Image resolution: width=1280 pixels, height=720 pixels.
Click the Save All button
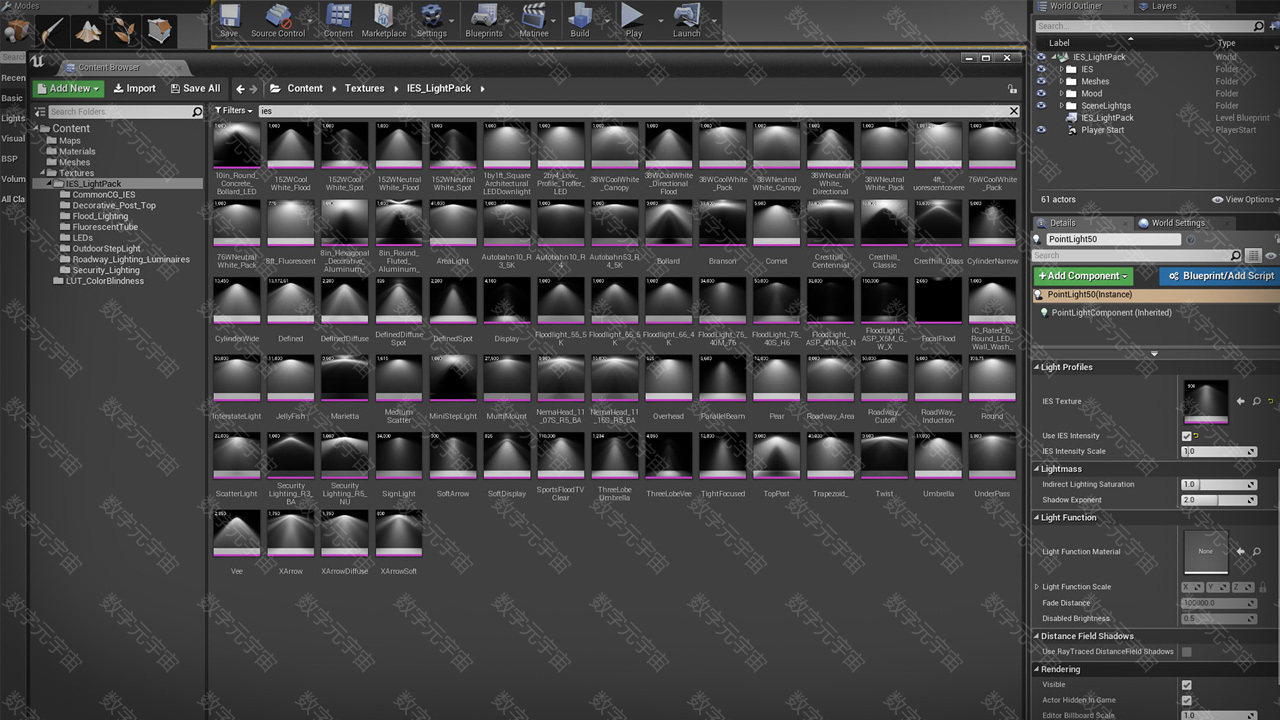pyautogui.click(x=196, y=88)
